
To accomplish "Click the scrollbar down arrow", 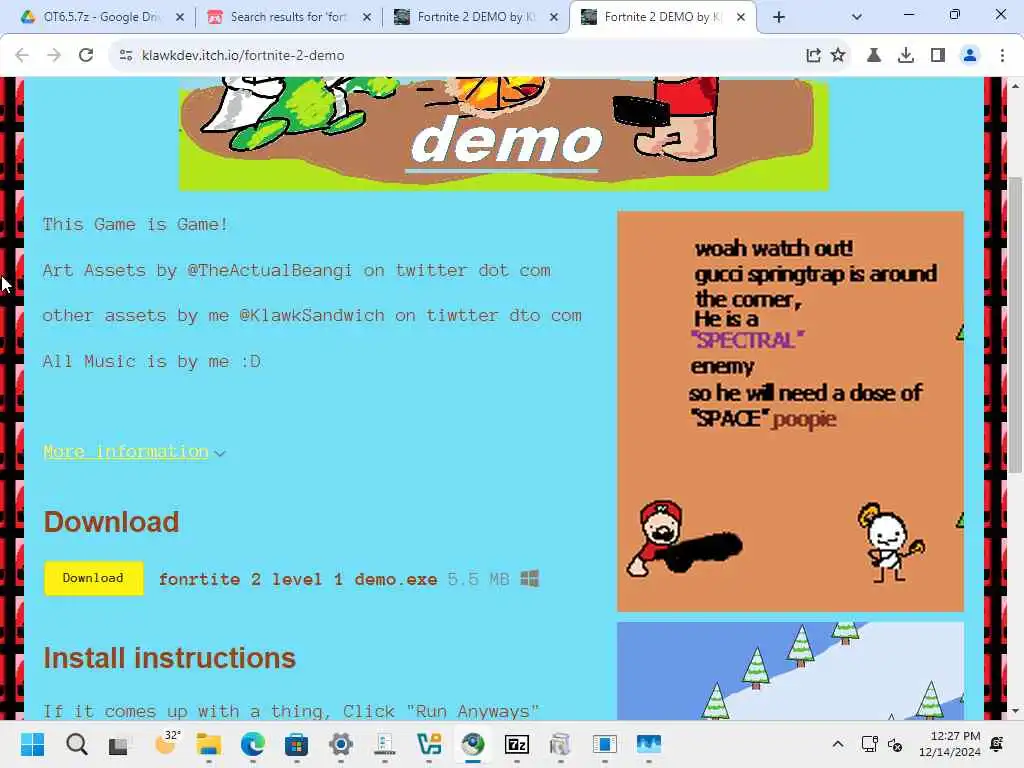I will pyautogui.click(x=1014, y=711).
